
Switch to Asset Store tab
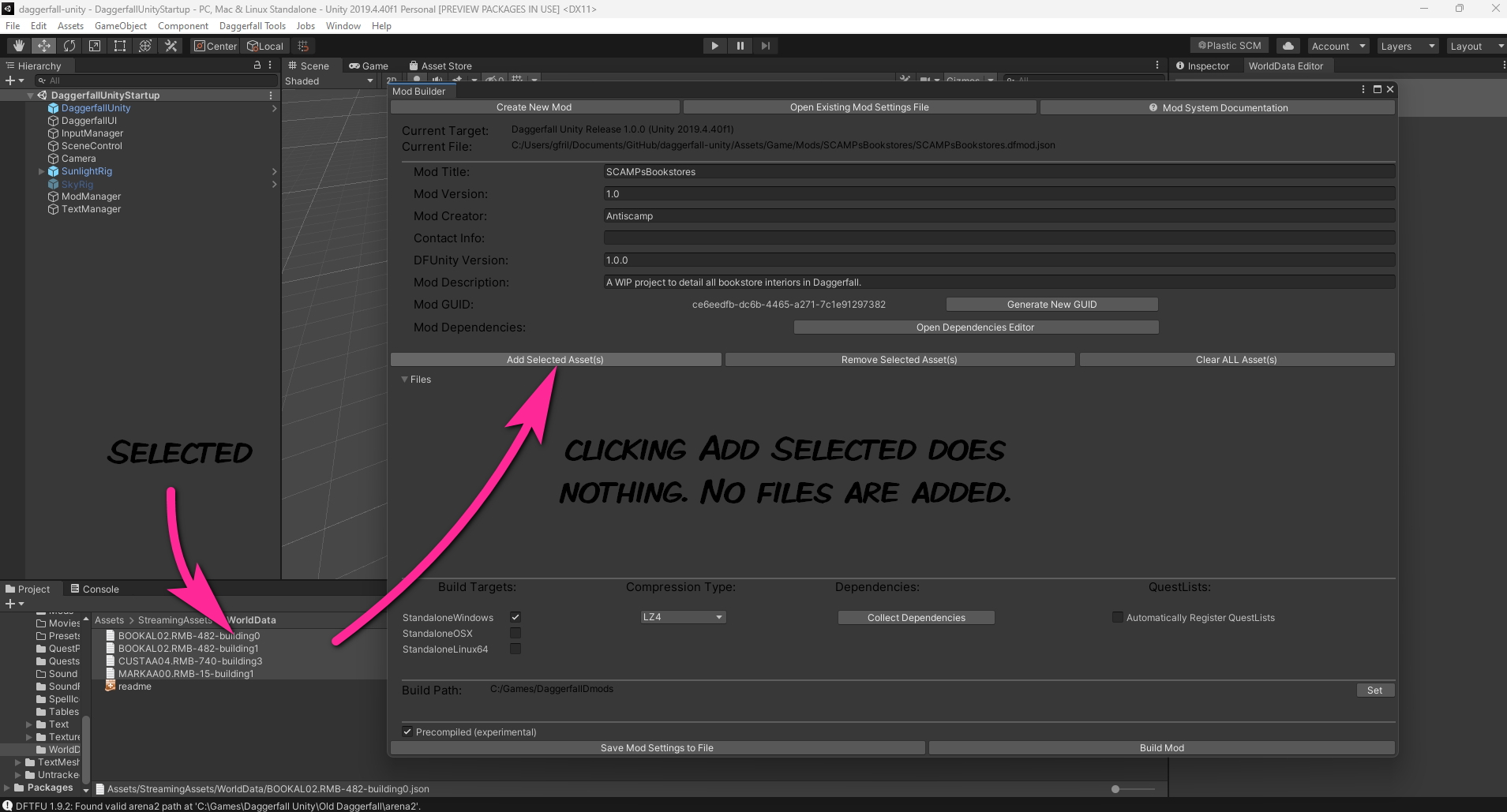click(x=440, y=65)
